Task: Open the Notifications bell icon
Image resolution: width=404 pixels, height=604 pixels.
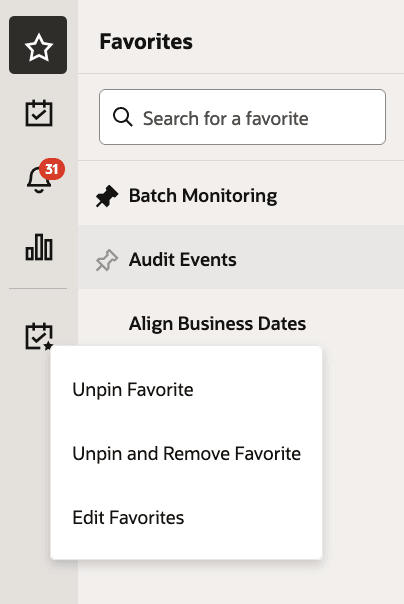Action: (39, 180)
